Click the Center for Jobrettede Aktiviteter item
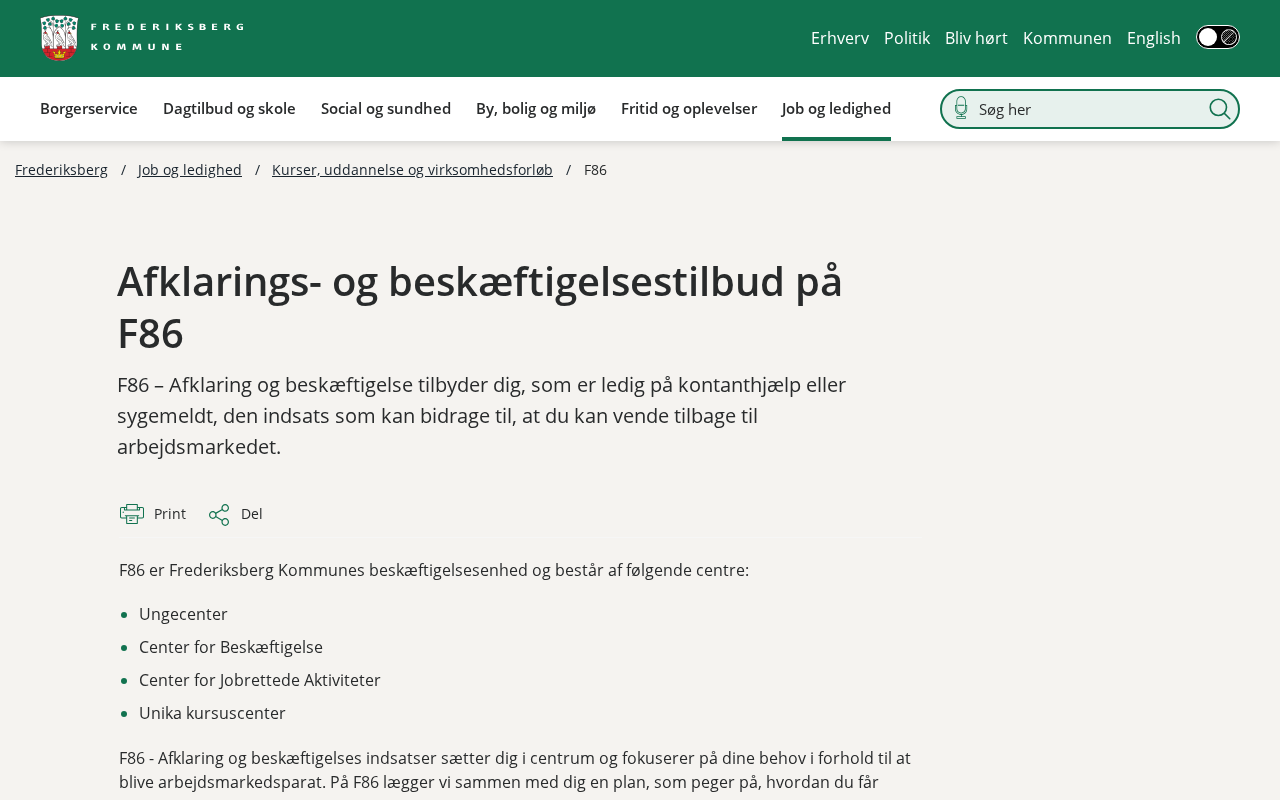1280x800 pixels. [260, 680]
